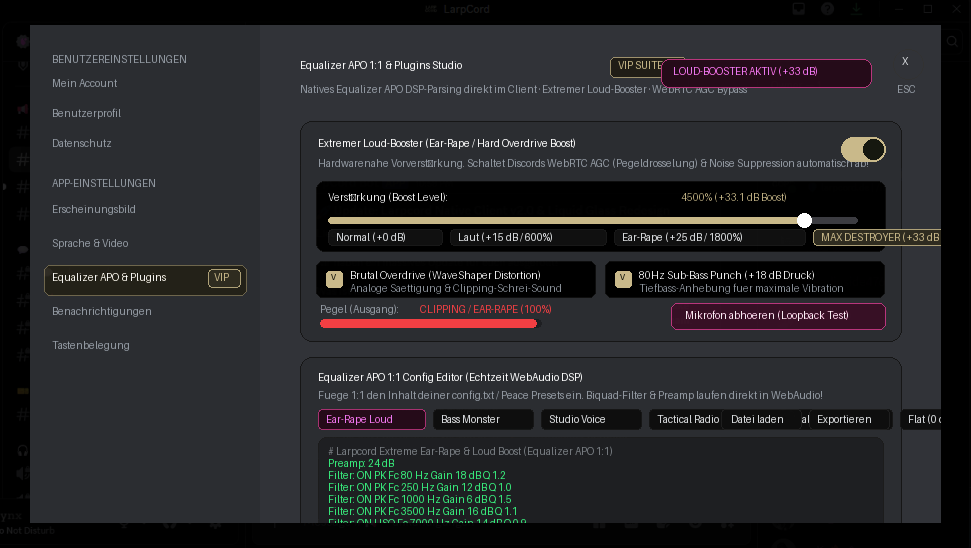Image resolution: width=971 pixels, height=548 pixels.
Task: Select Laut (+15 dB / 600%) preset
Action: (x=528, y=237)
